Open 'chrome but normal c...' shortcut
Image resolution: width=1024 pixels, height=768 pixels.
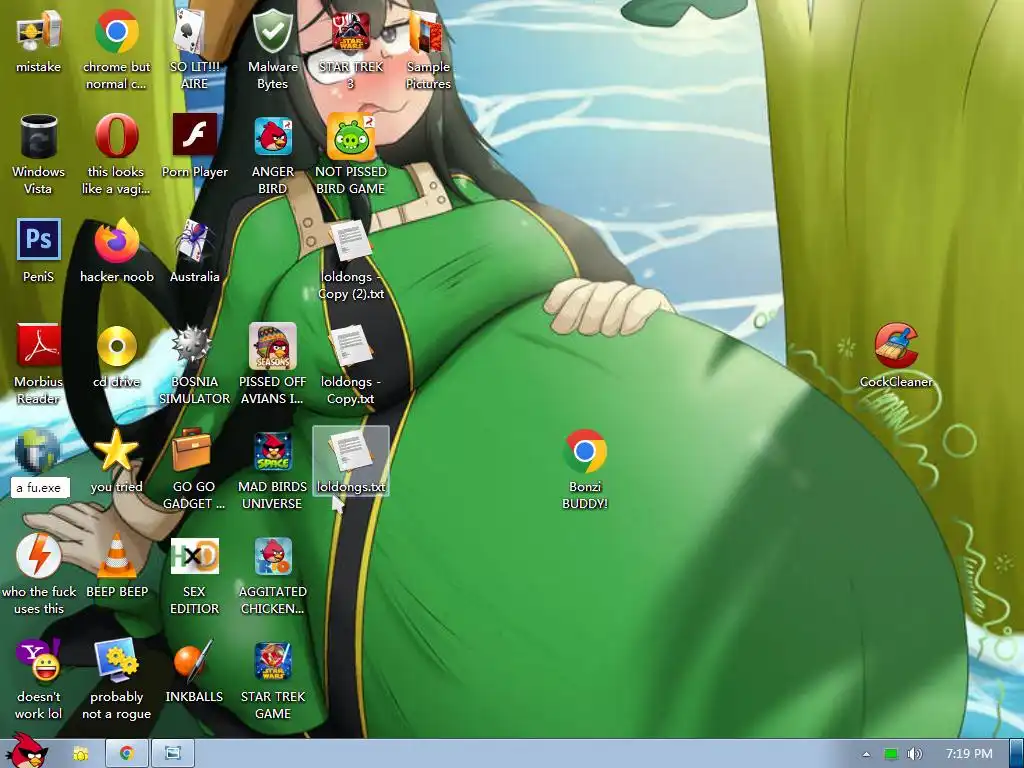pyautogui.click(x=116, y=31)
